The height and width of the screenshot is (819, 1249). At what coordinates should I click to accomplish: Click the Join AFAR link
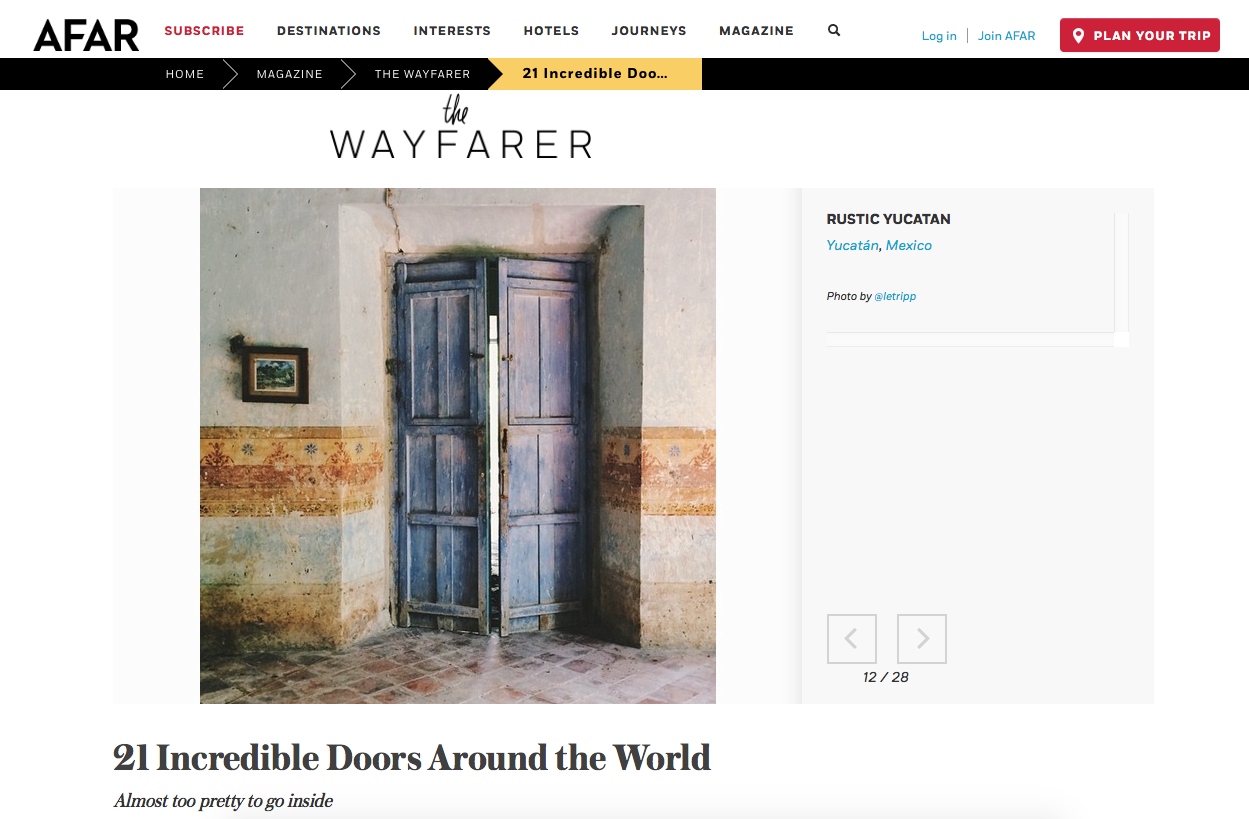pyautogui.click(x=1007, y=36)
